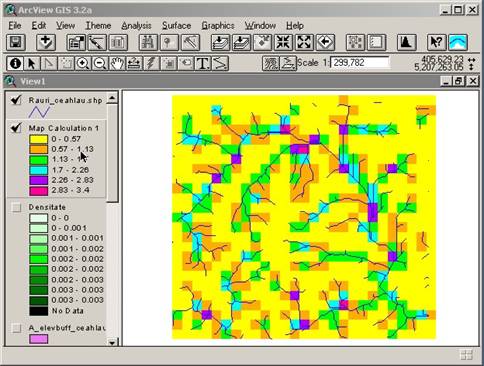Click the magenta 2.83 - 3.4 swatch
Image resolution: width=484 pixels, height=366 pixels.
(39, 190)
